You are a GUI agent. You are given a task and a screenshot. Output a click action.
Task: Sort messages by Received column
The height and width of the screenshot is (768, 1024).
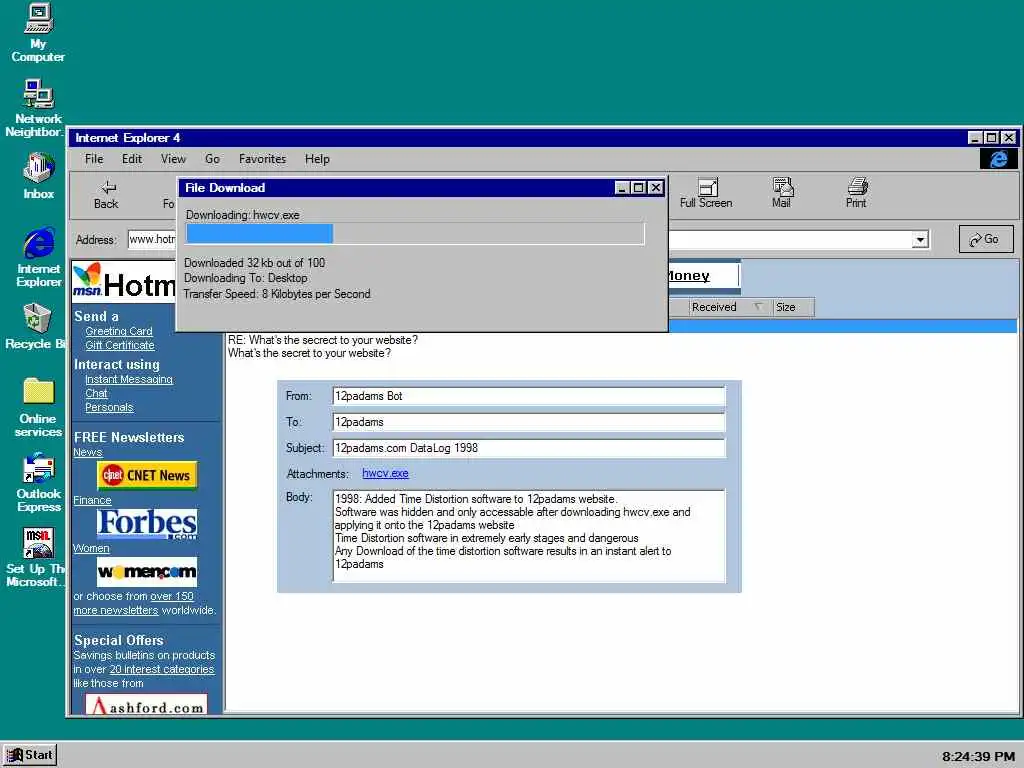(729, 307)
